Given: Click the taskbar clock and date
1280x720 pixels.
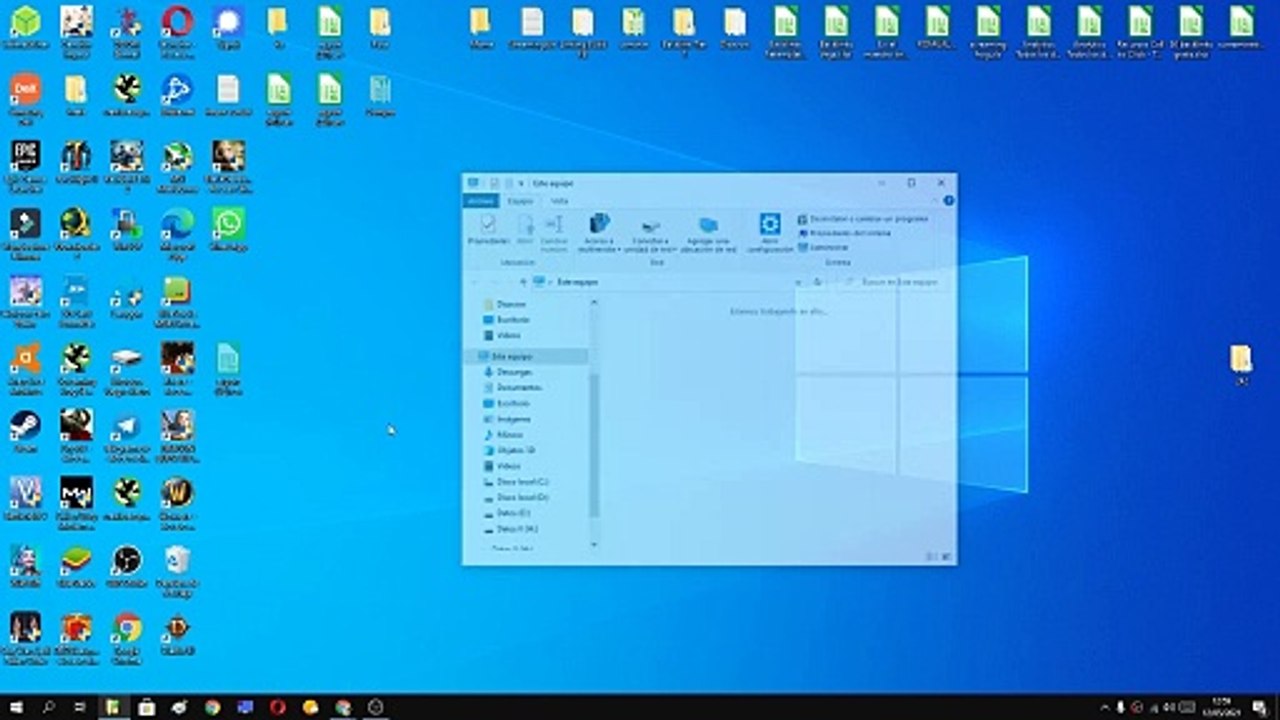Looking at the screenshot, I should [x=1221, y=707].
